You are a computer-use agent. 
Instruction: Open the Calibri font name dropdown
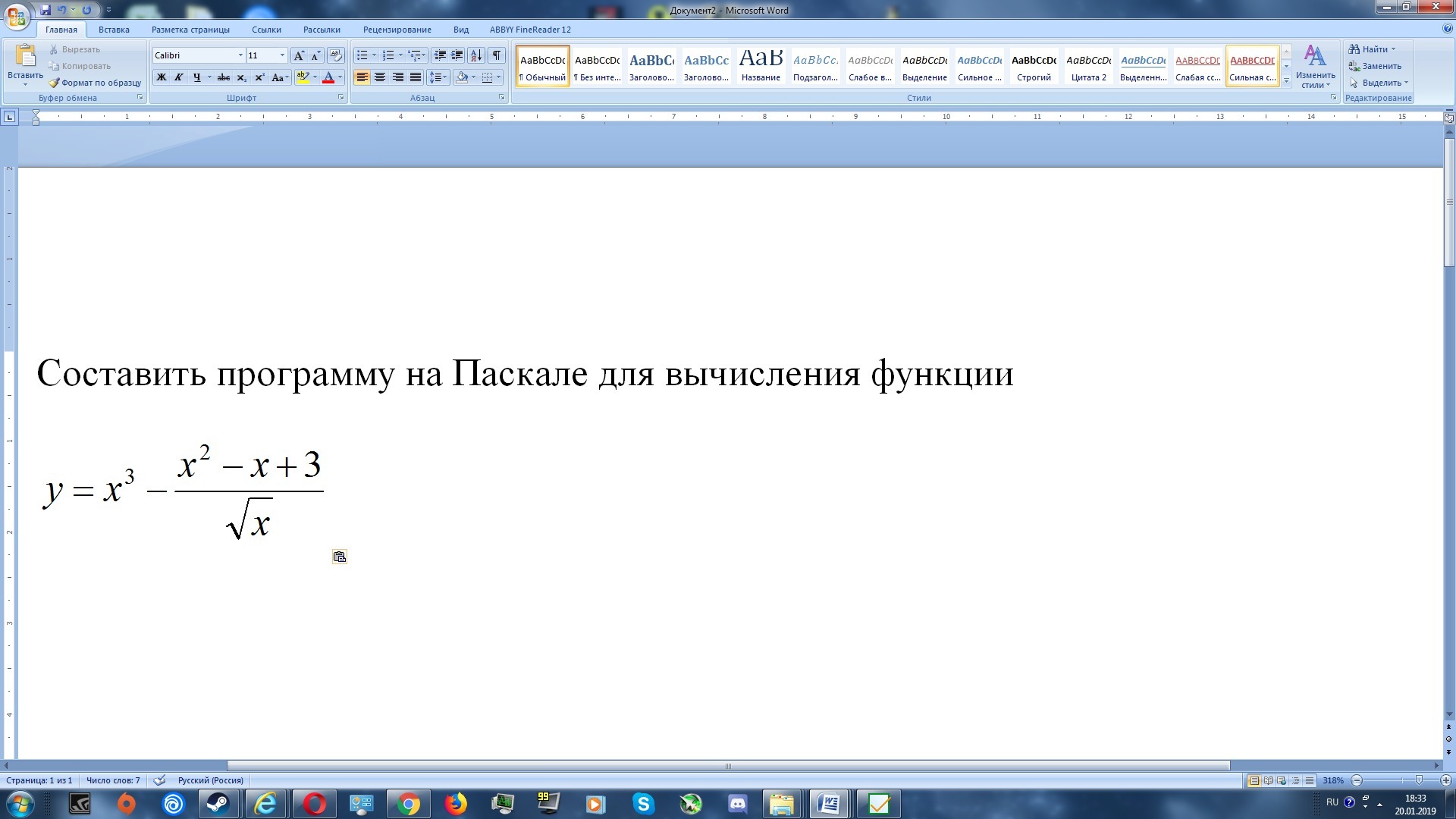coord(240,55)
